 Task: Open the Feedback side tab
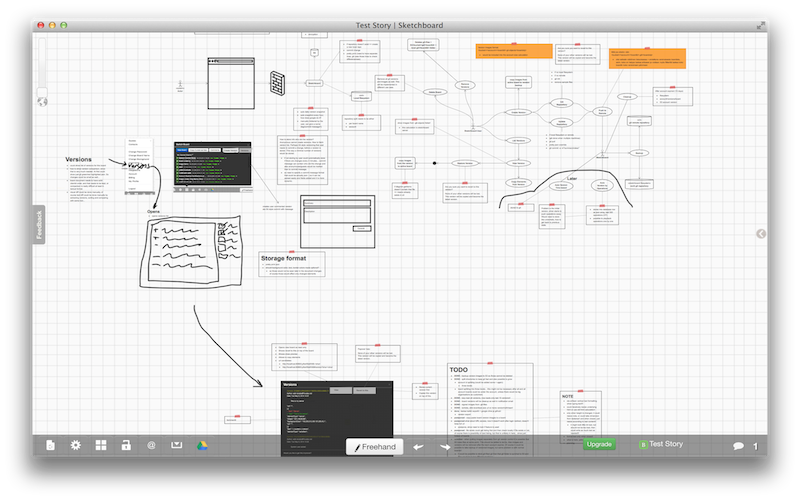[39, 224]
